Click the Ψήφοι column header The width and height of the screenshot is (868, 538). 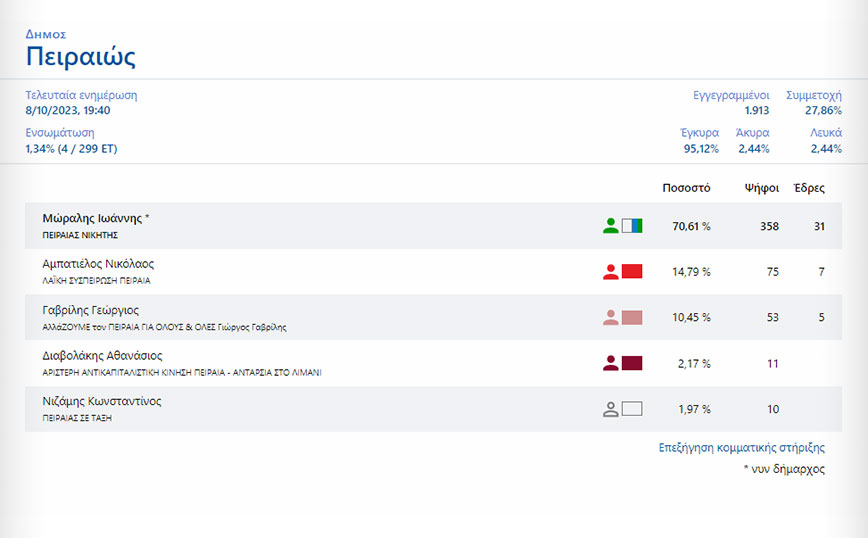click(762, 188)
